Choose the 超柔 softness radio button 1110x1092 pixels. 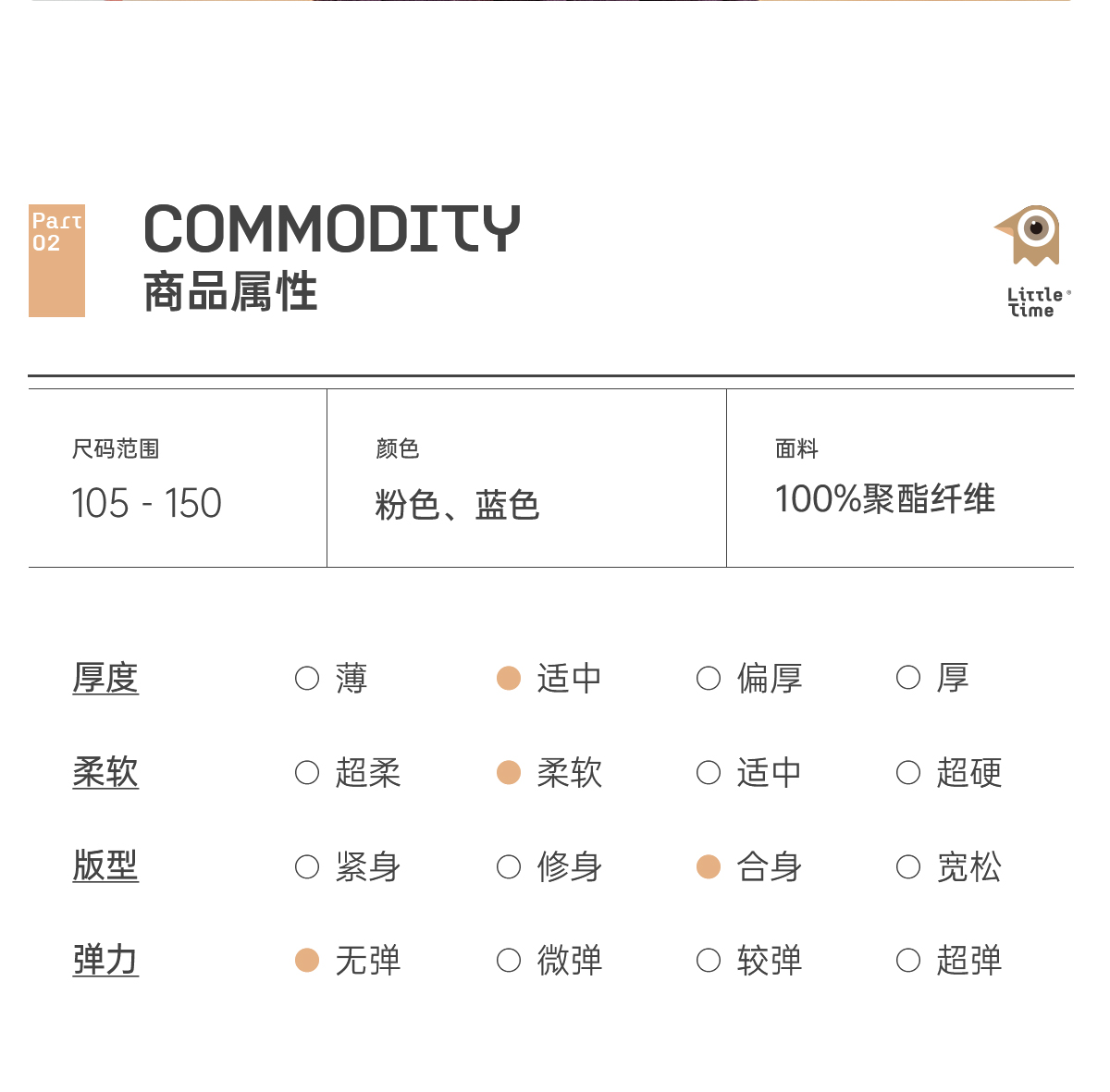307,773
